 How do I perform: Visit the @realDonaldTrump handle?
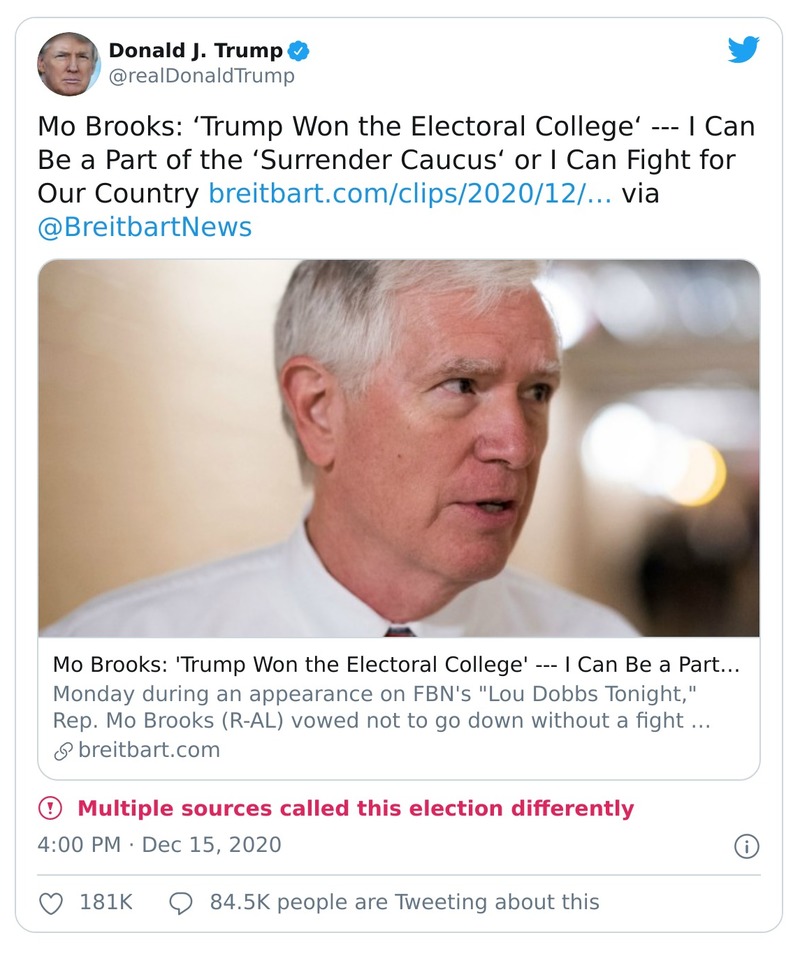201,75
